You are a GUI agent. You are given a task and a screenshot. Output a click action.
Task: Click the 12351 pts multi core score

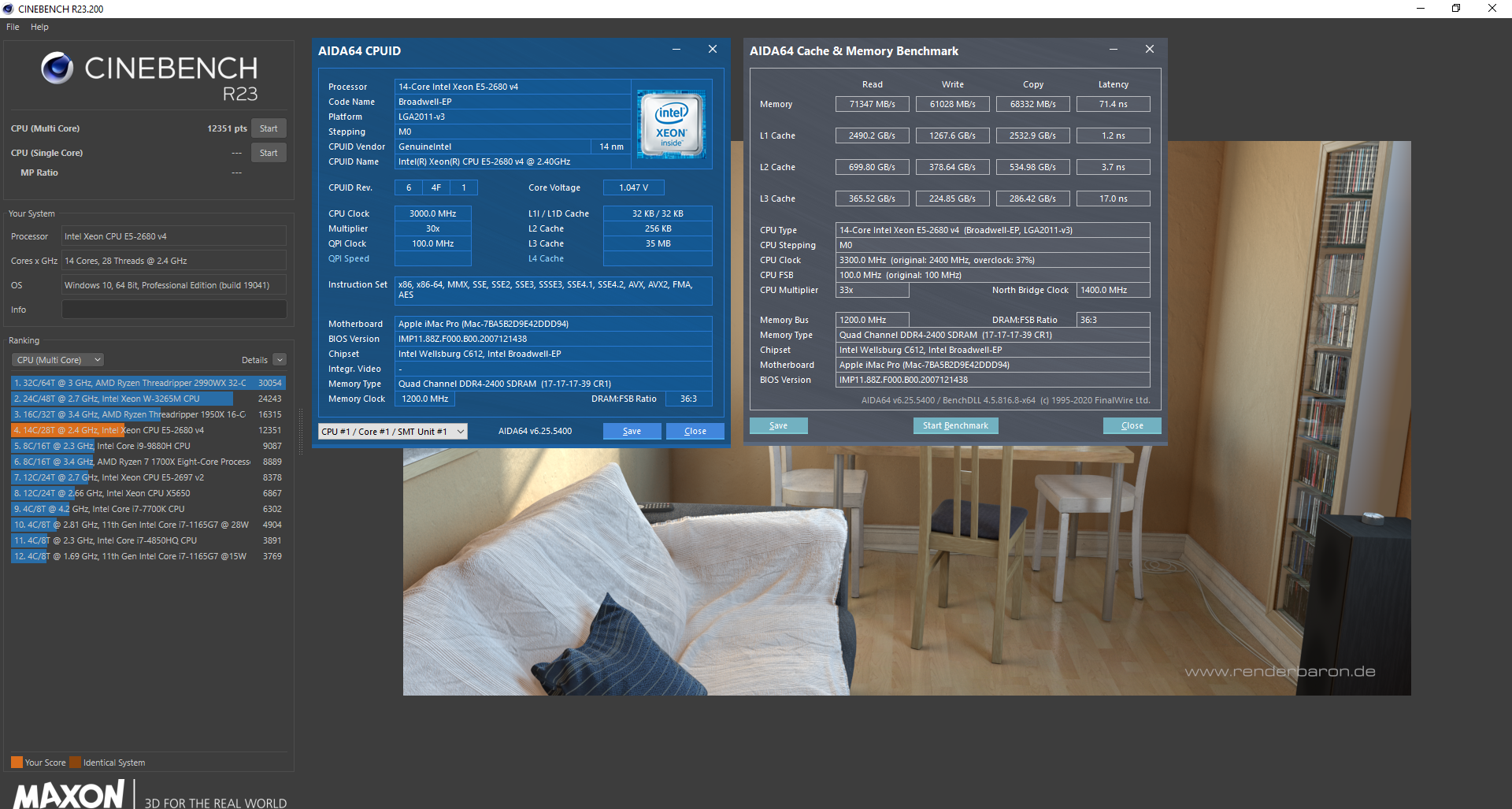click(227, 128)
